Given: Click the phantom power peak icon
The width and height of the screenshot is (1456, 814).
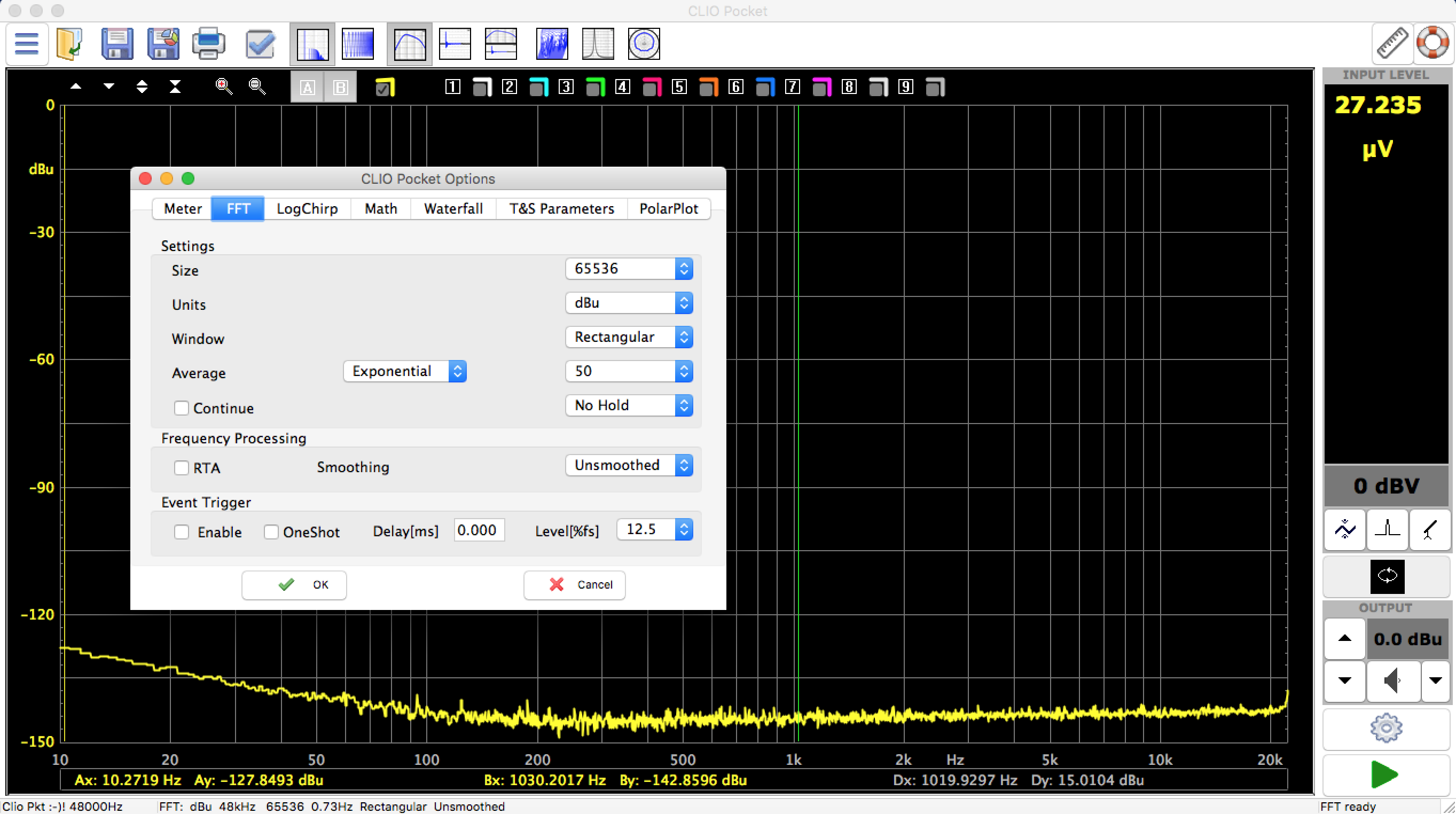Looking at the screenshot, I should 1387,530.
